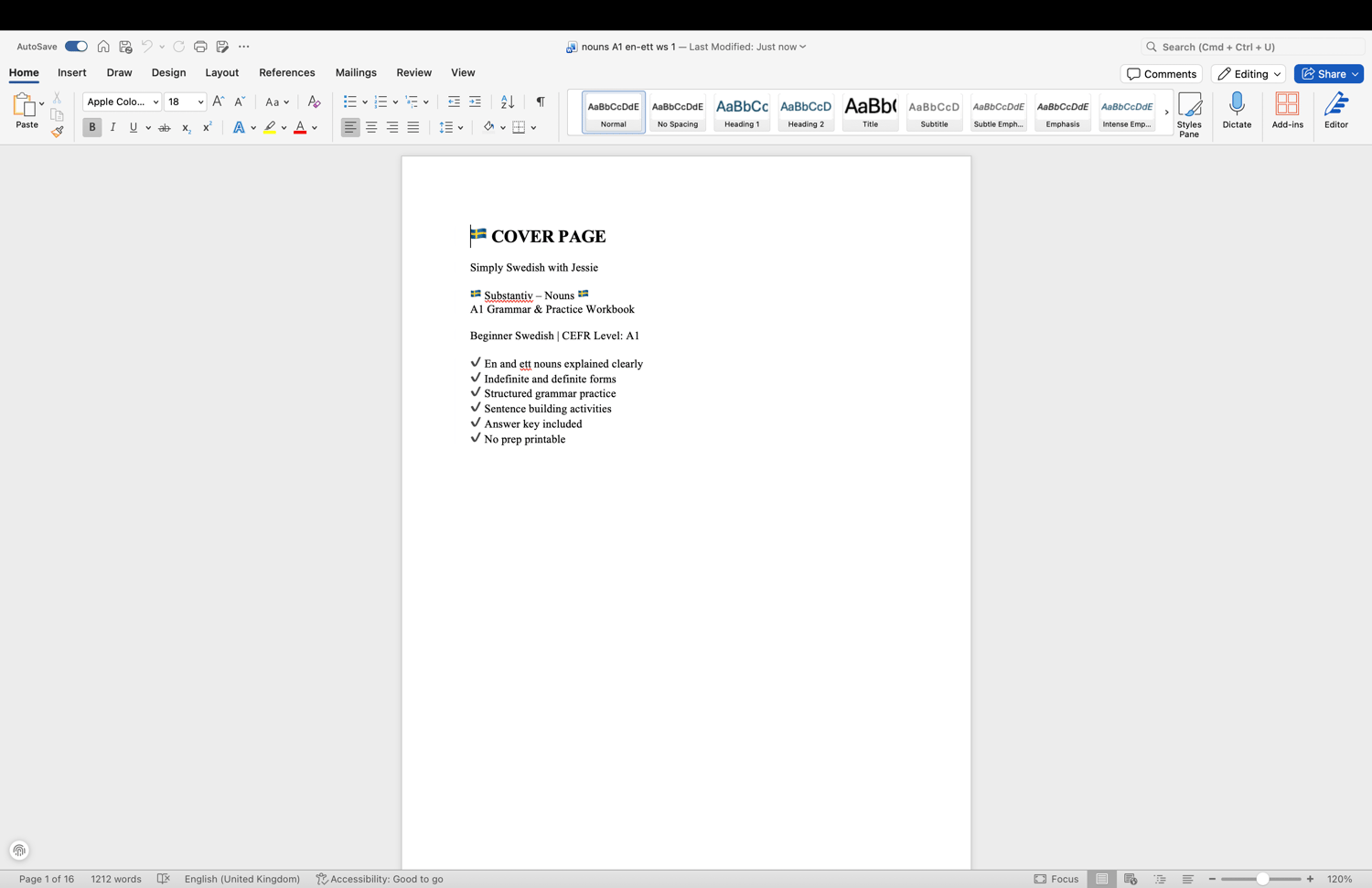The width and height of the screenshot is (1372, 888).
Task: Toggle Subscript formatting
Action: pos(186,128)
